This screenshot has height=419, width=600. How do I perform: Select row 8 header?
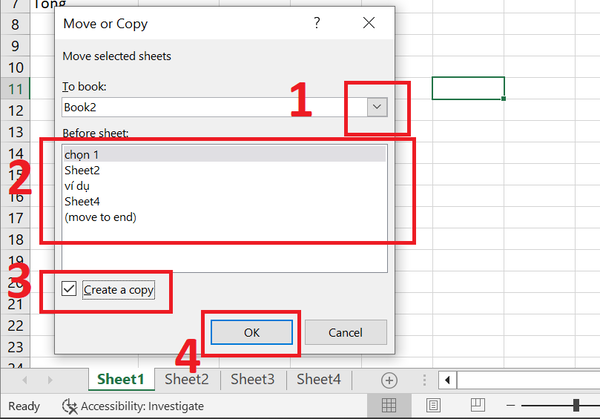point(15,24)
